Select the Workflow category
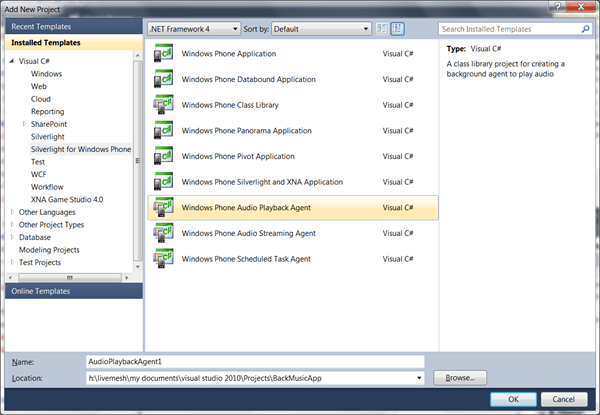Screen dimensions: 600x415 (x=47, y=187)
